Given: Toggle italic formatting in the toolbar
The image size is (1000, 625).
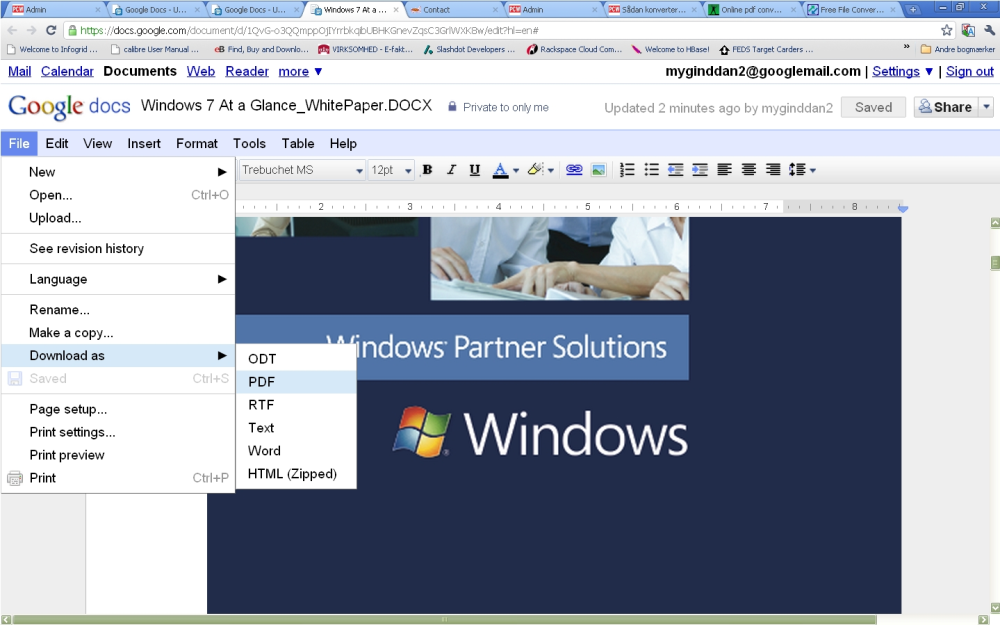Looking at the screenshot, I should pos(451,170).
